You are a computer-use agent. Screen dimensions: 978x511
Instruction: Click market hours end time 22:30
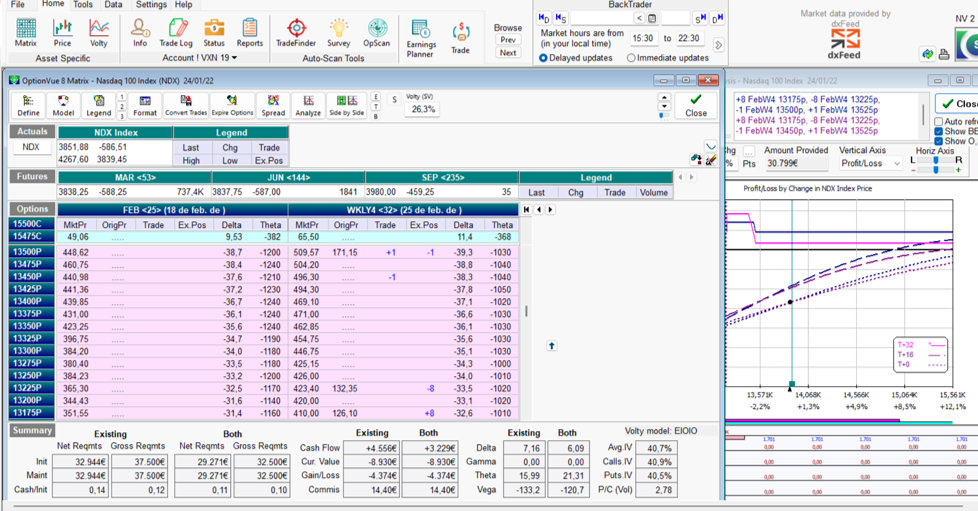click(689, 39)
